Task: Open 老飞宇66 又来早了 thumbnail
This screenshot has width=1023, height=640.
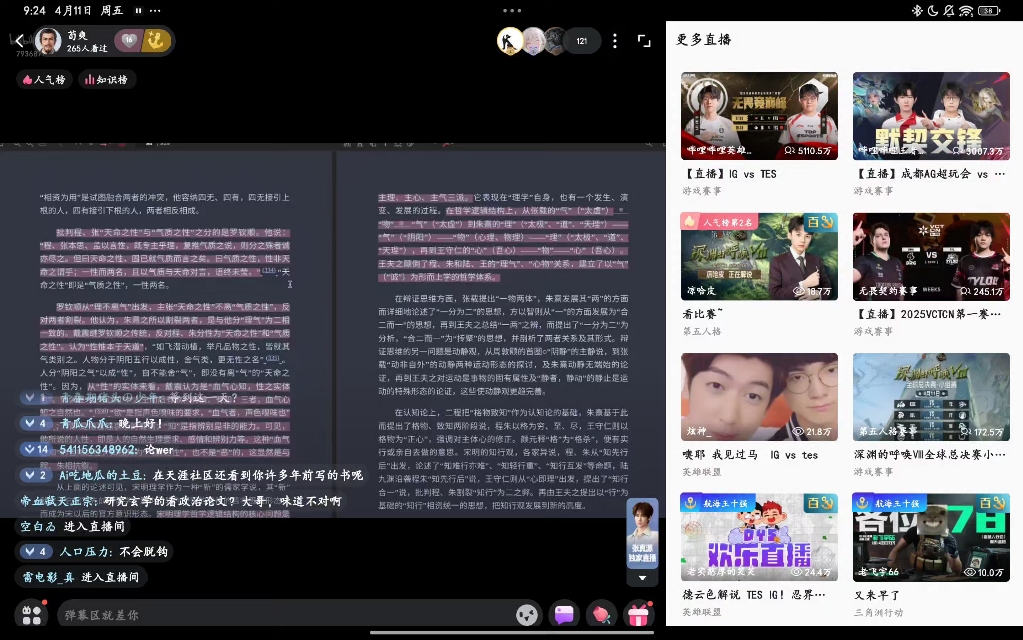Action: click(931, 537)
